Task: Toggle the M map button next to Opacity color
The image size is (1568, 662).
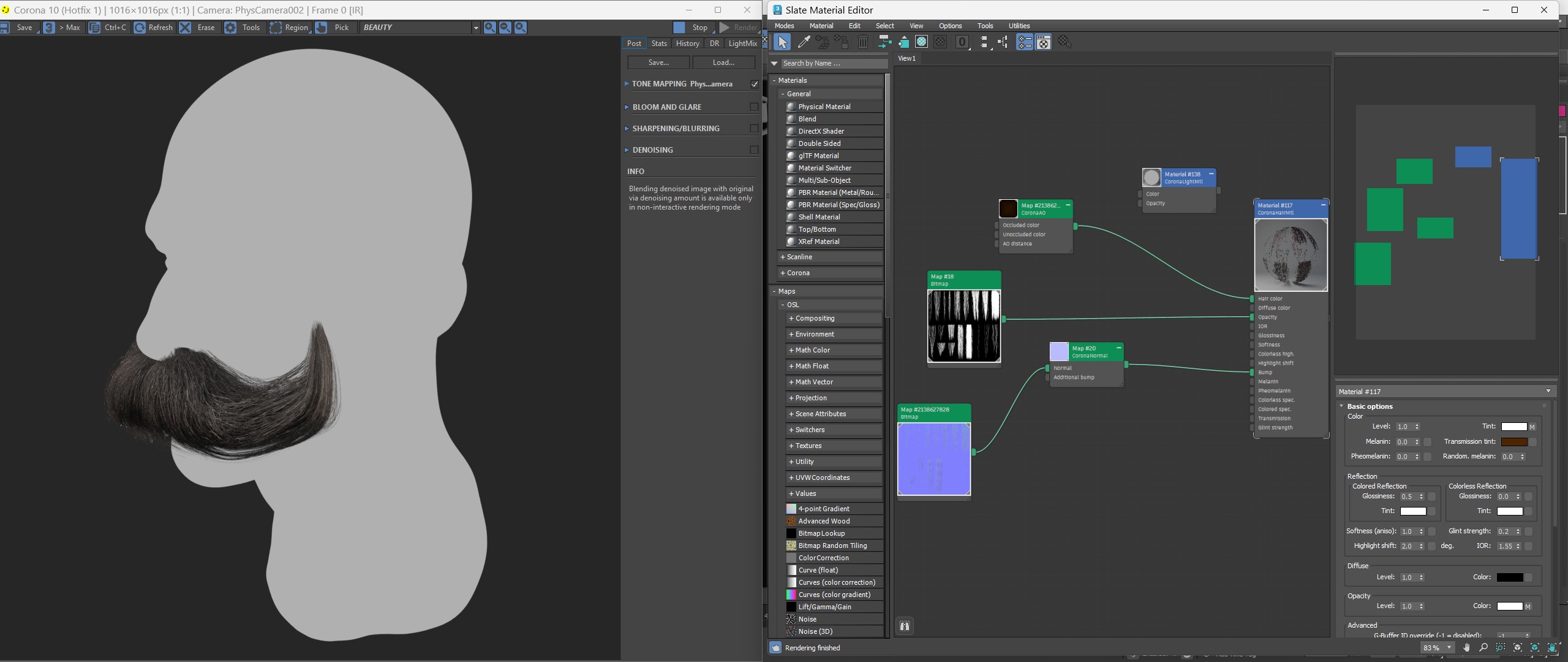Action: pyautogui.click(x=1528, y=606)
